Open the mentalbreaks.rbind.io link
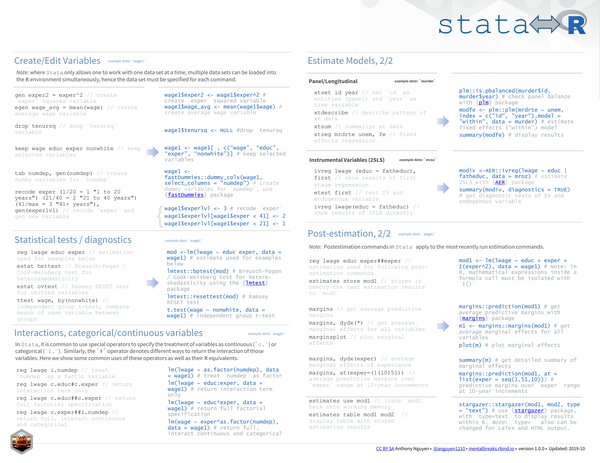 point(491,448)
